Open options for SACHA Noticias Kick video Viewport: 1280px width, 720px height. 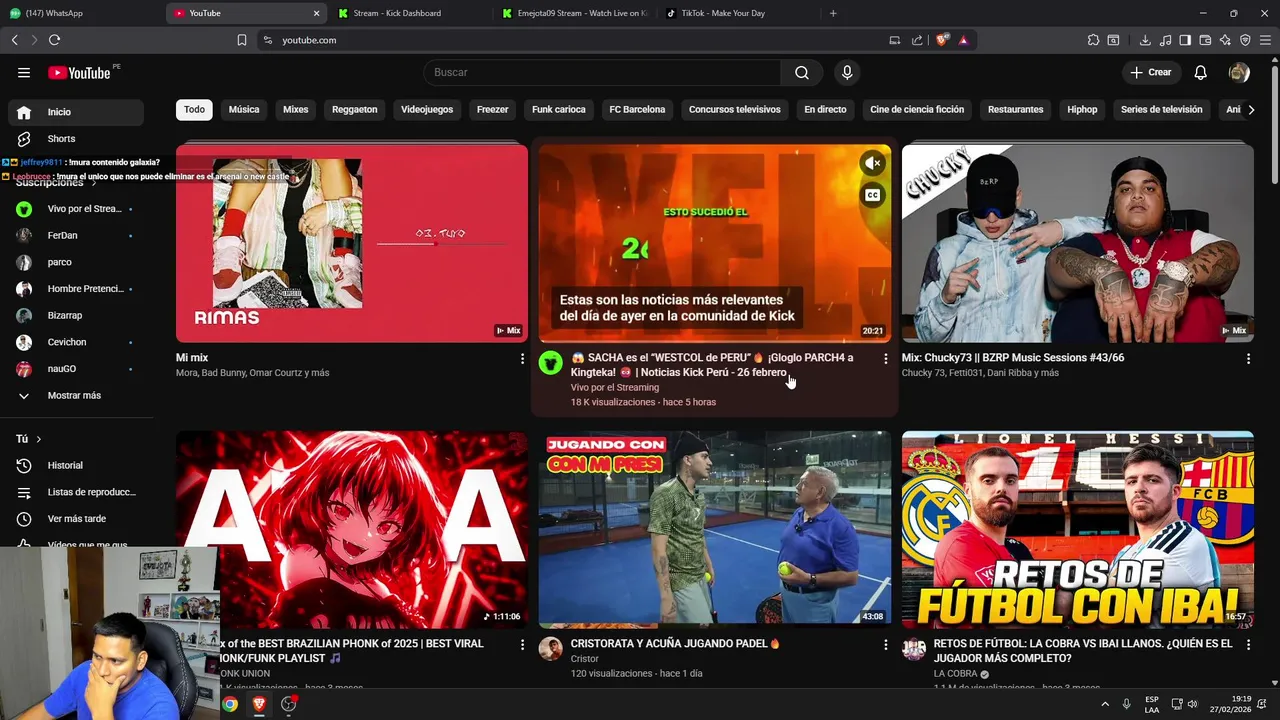point(885,358)
